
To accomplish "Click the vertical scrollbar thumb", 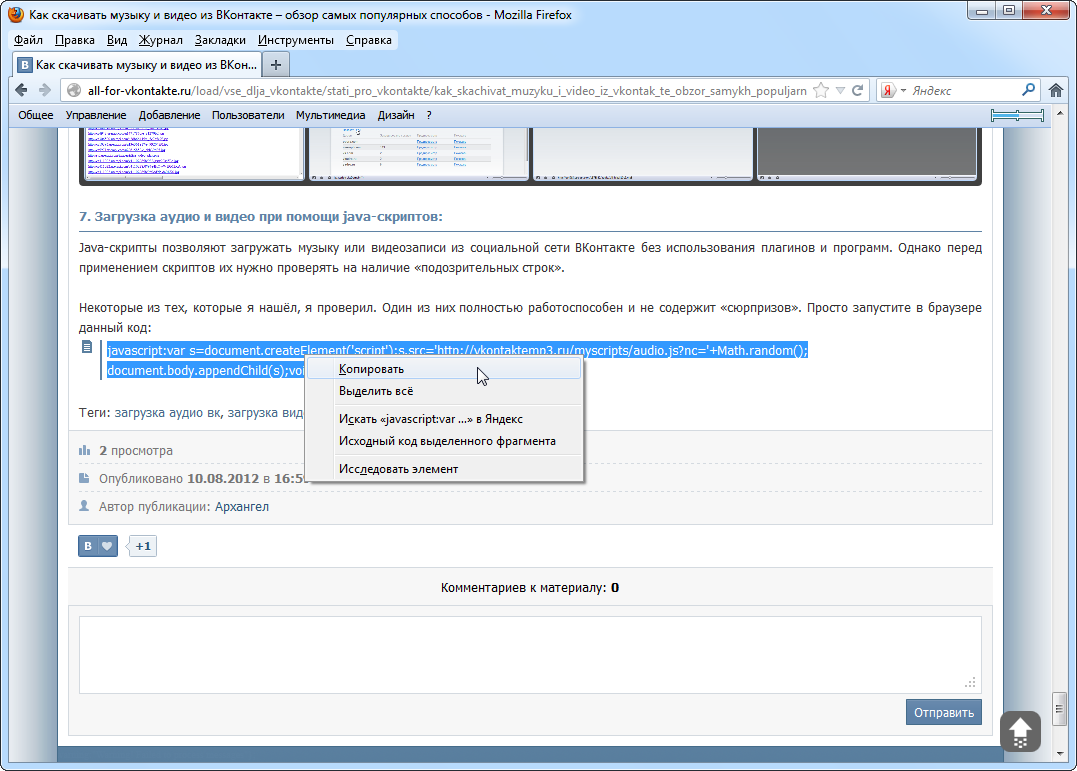I will 1059,708.
